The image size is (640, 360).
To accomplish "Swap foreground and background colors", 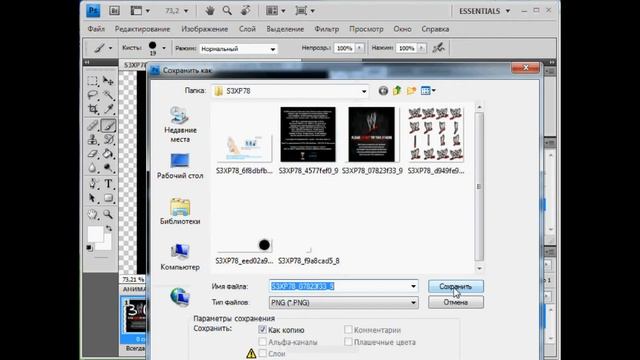I will [109, 229].
